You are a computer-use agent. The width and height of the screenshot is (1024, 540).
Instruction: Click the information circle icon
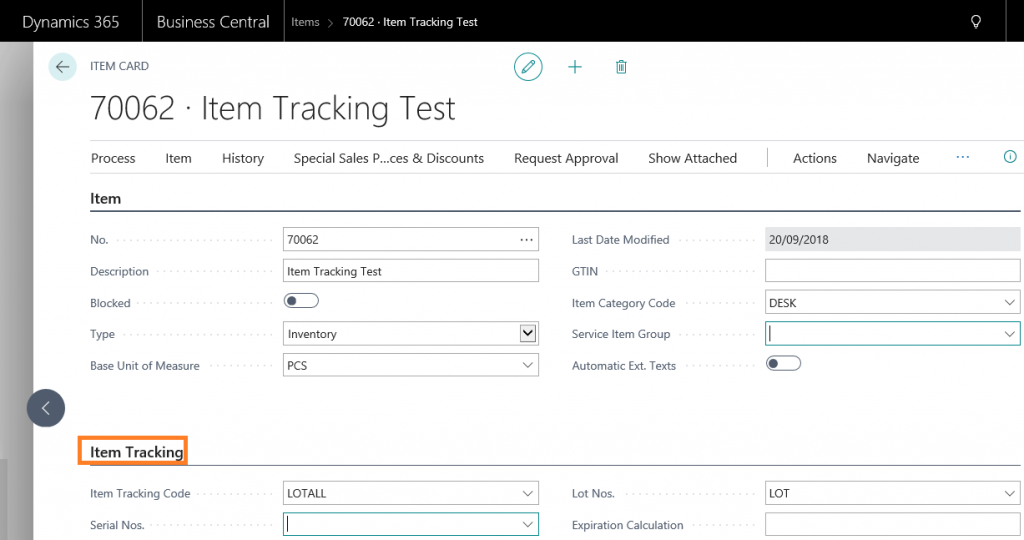pos(1009,157)
